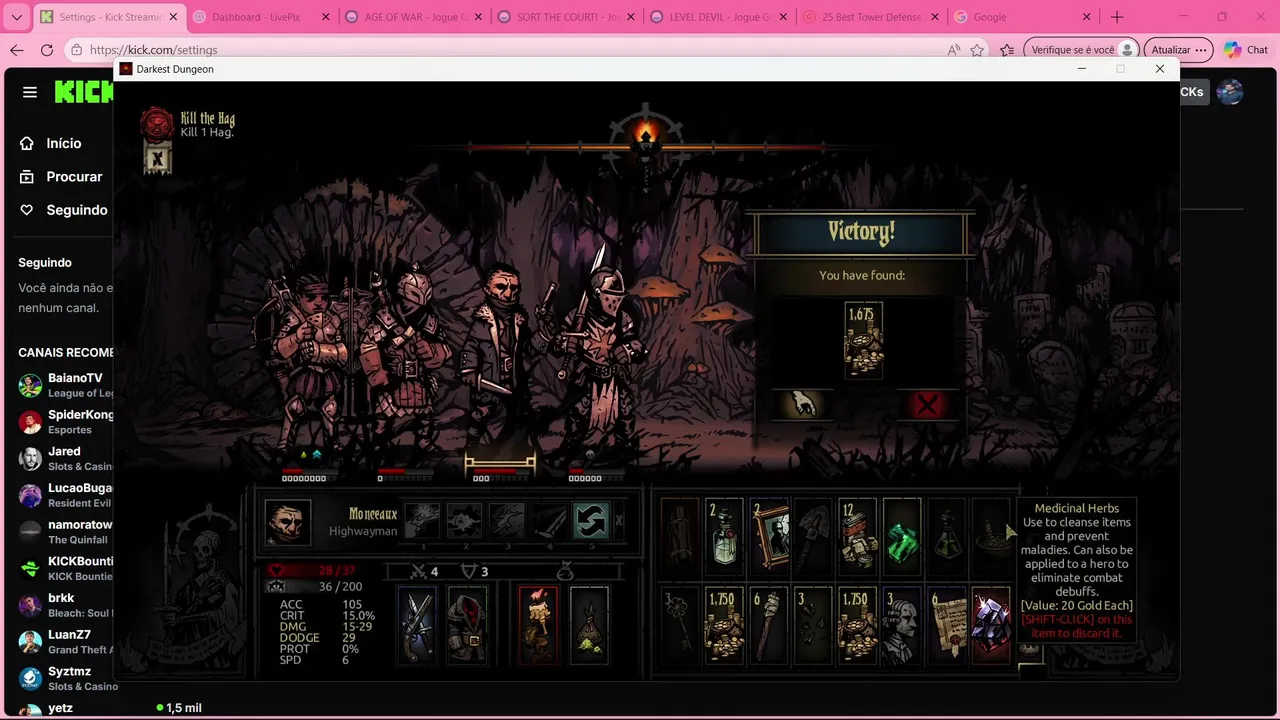Open the SpiderKong channel in sidebar
The image size is (1280, 720).
pos(65,421)
